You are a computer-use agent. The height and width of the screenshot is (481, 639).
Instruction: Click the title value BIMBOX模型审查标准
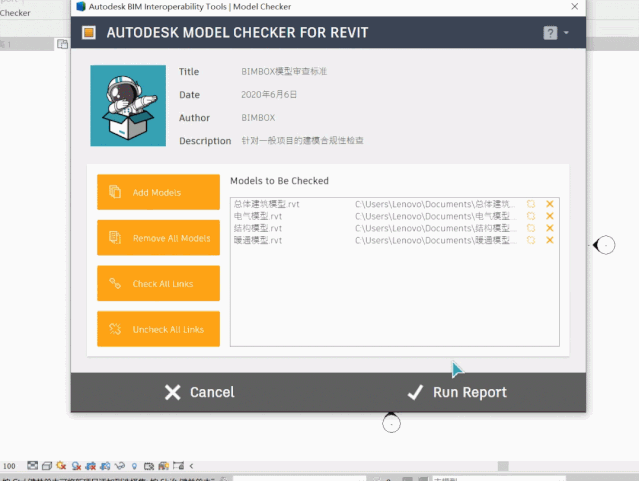point(284,71)
